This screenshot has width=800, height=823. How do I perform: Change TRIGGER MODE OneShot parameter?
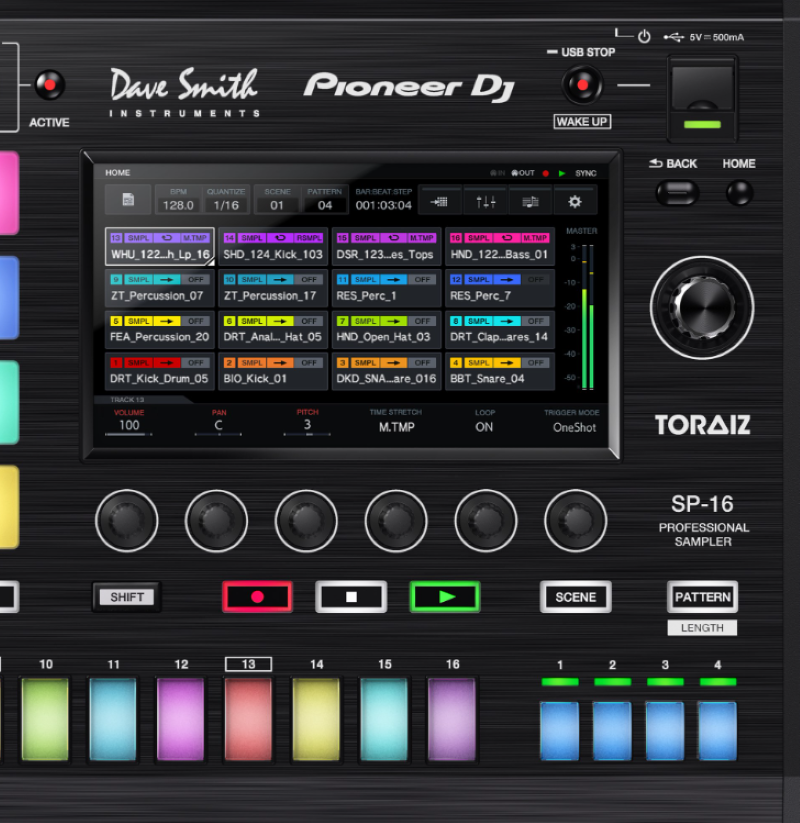(572, 421)
